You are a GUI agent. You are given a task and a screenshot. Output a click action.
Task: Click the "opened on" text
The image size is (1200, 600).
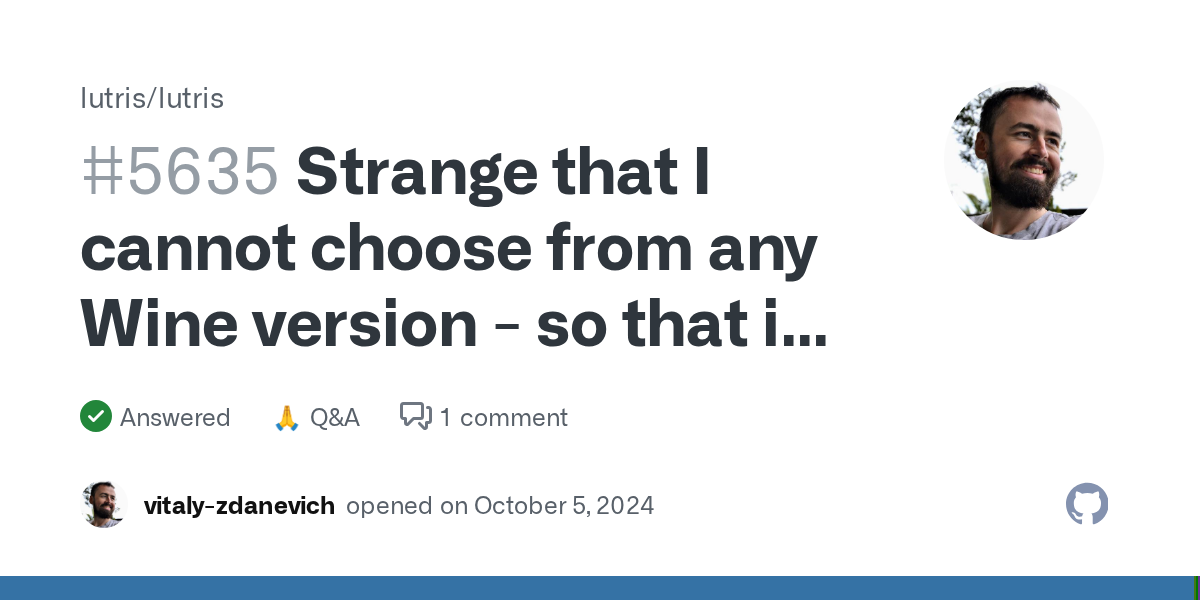(407, 506)
